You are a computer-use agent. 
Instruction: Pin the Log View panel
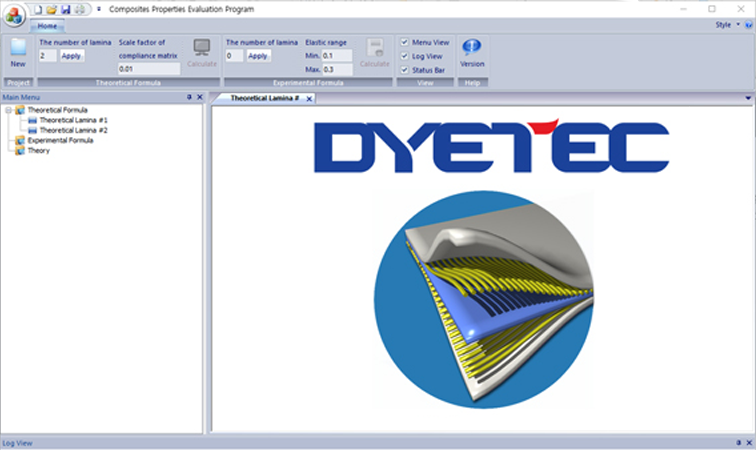[x=738, y=442]
